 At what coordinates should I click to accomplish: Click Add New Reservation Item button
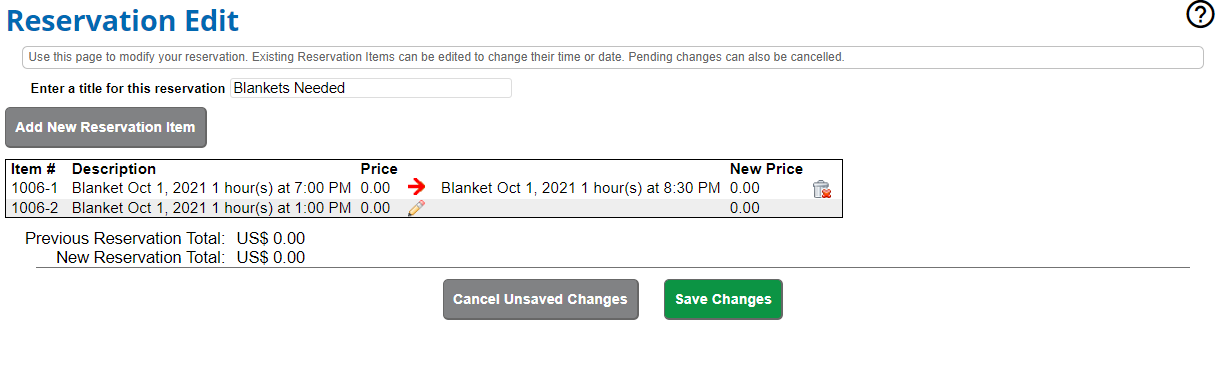click(106, 128)
